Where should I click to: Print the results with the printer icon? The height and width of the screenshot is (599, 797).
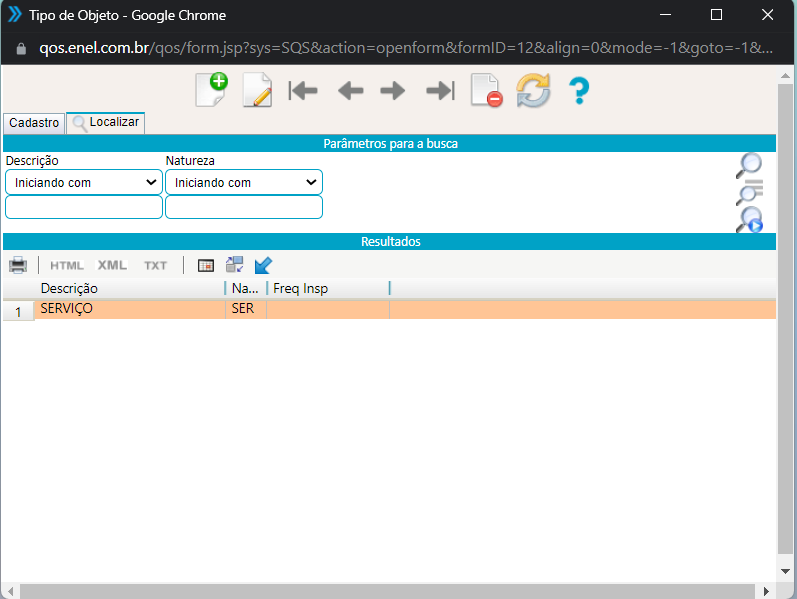(x=18, y=265)
